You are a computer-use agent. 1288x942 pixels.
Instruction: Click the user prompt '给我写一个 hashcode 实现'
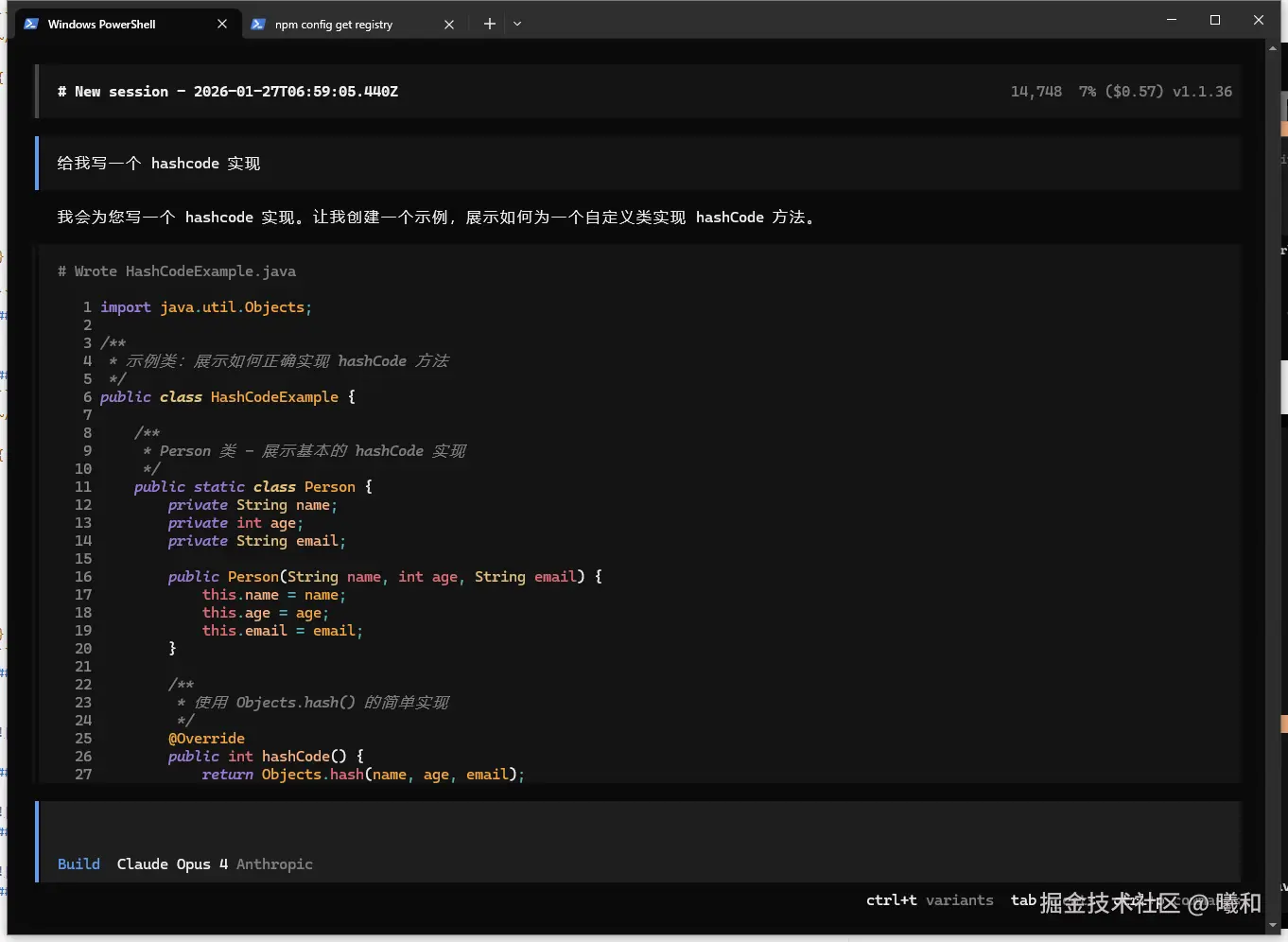tap(159, 164)
